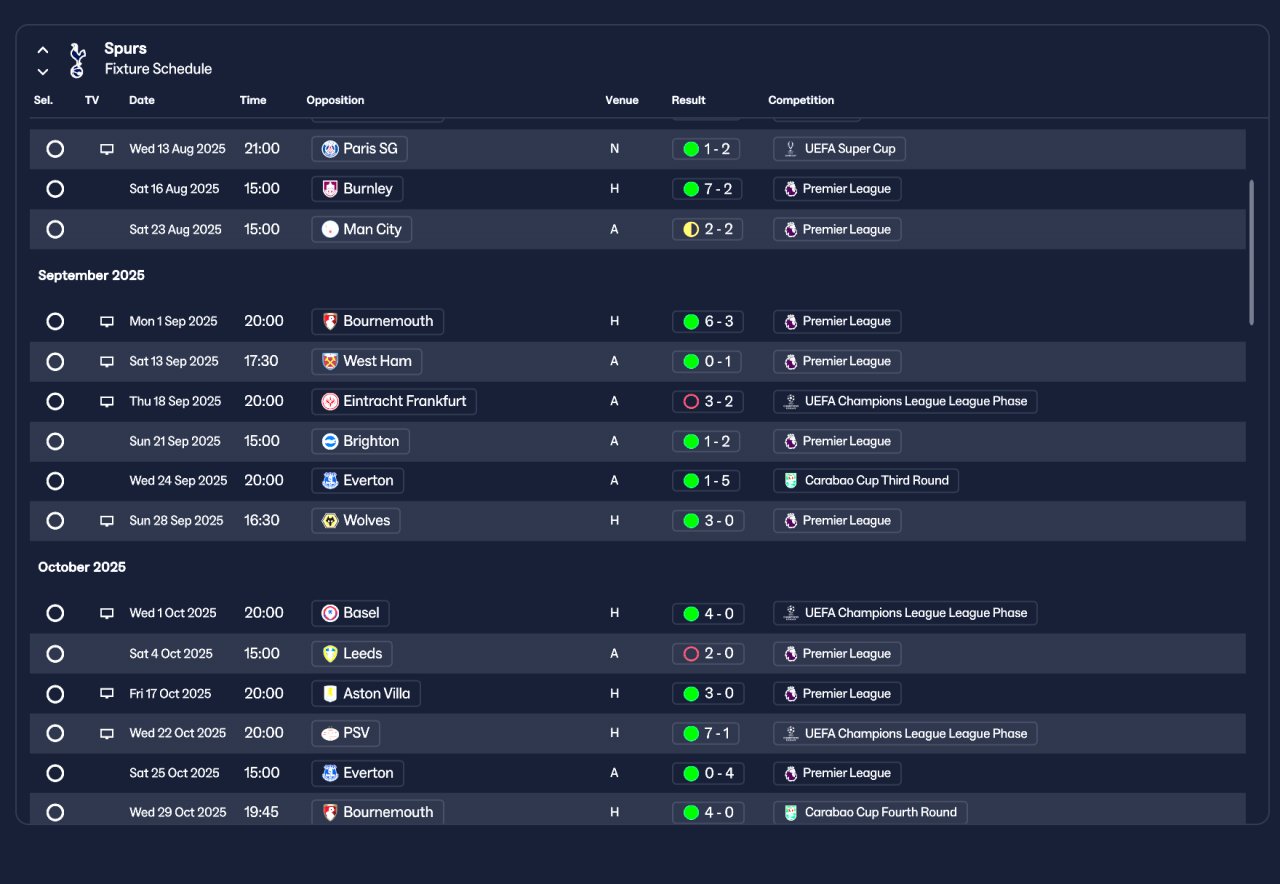Select the Leeds fixture radio button
1280x884 pixels.
(55, 653)
